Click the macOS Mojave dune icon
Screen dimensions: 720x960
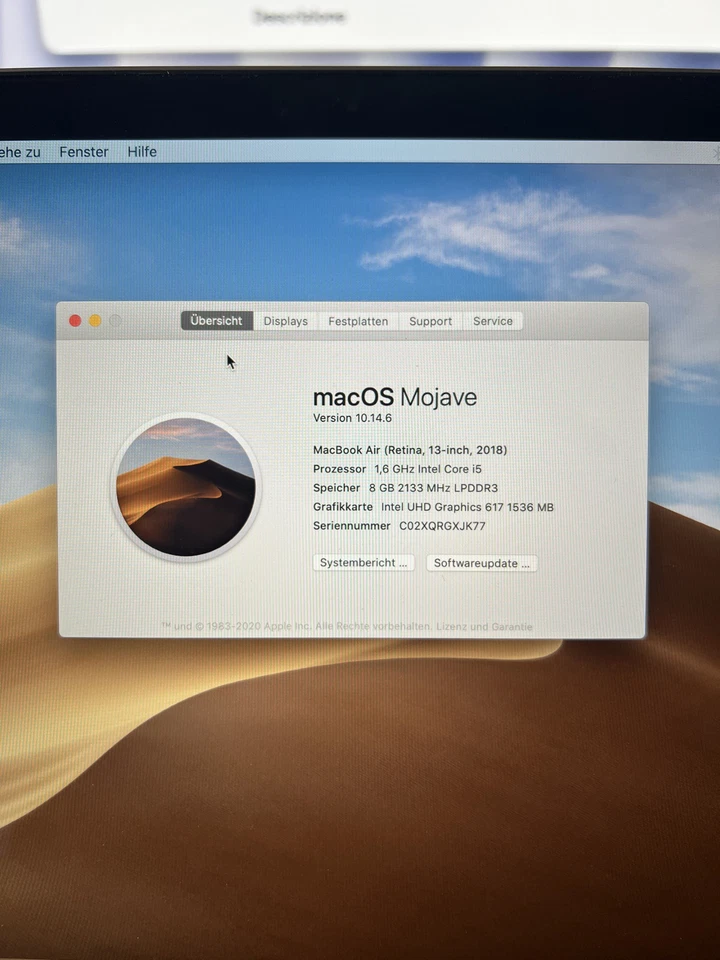click(186, 487)
